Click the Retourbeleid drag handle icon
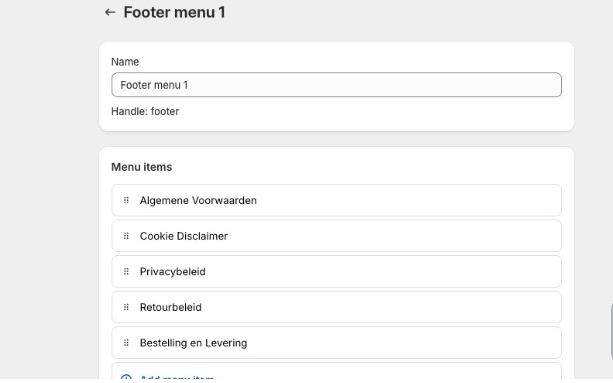Image resolution: width=613 pixels, height=383 pixels. pos(126,307)
